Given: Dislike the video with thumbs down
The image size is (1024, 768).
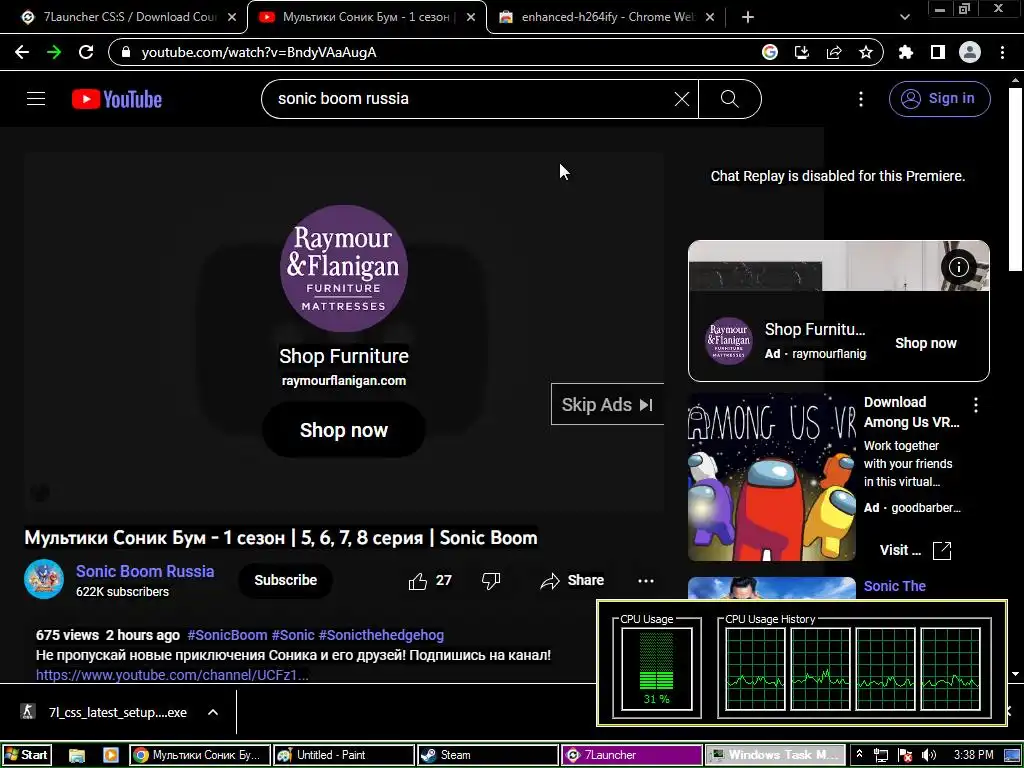Looking at the screenshot, I should click(491, 581).
